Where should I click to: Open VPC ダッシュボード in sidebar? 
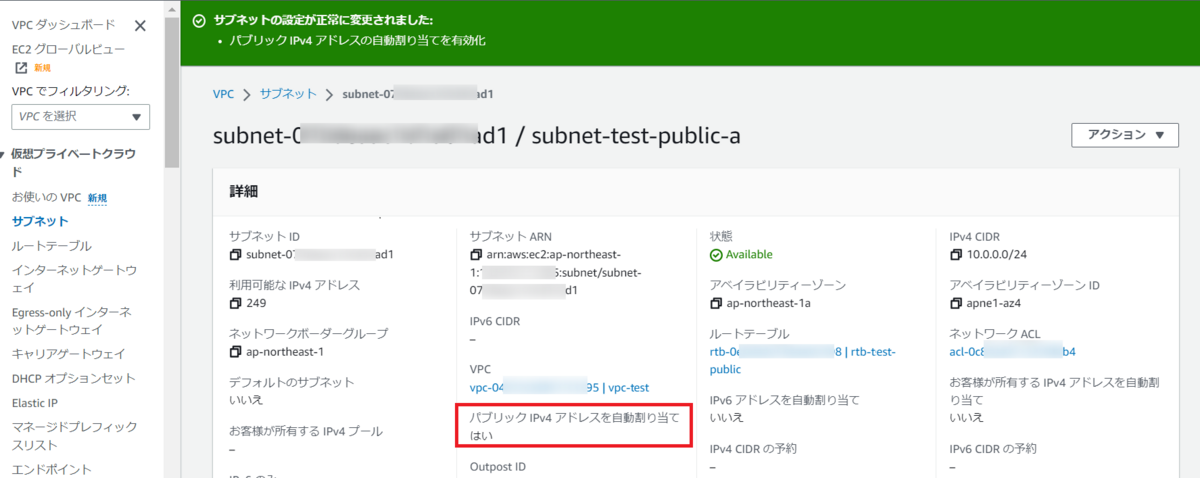62,24
